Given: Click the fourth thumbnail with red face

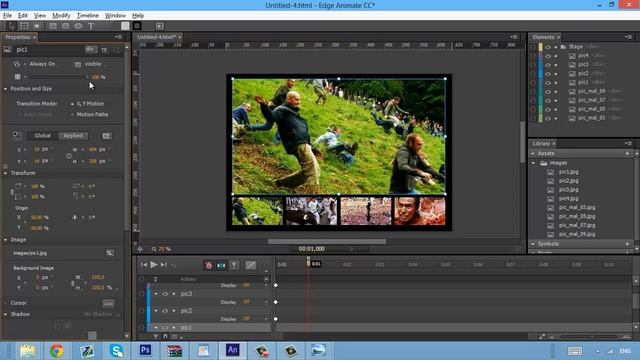Looking at the screenshot, I should pyautogui.click(x=420, y=211).
